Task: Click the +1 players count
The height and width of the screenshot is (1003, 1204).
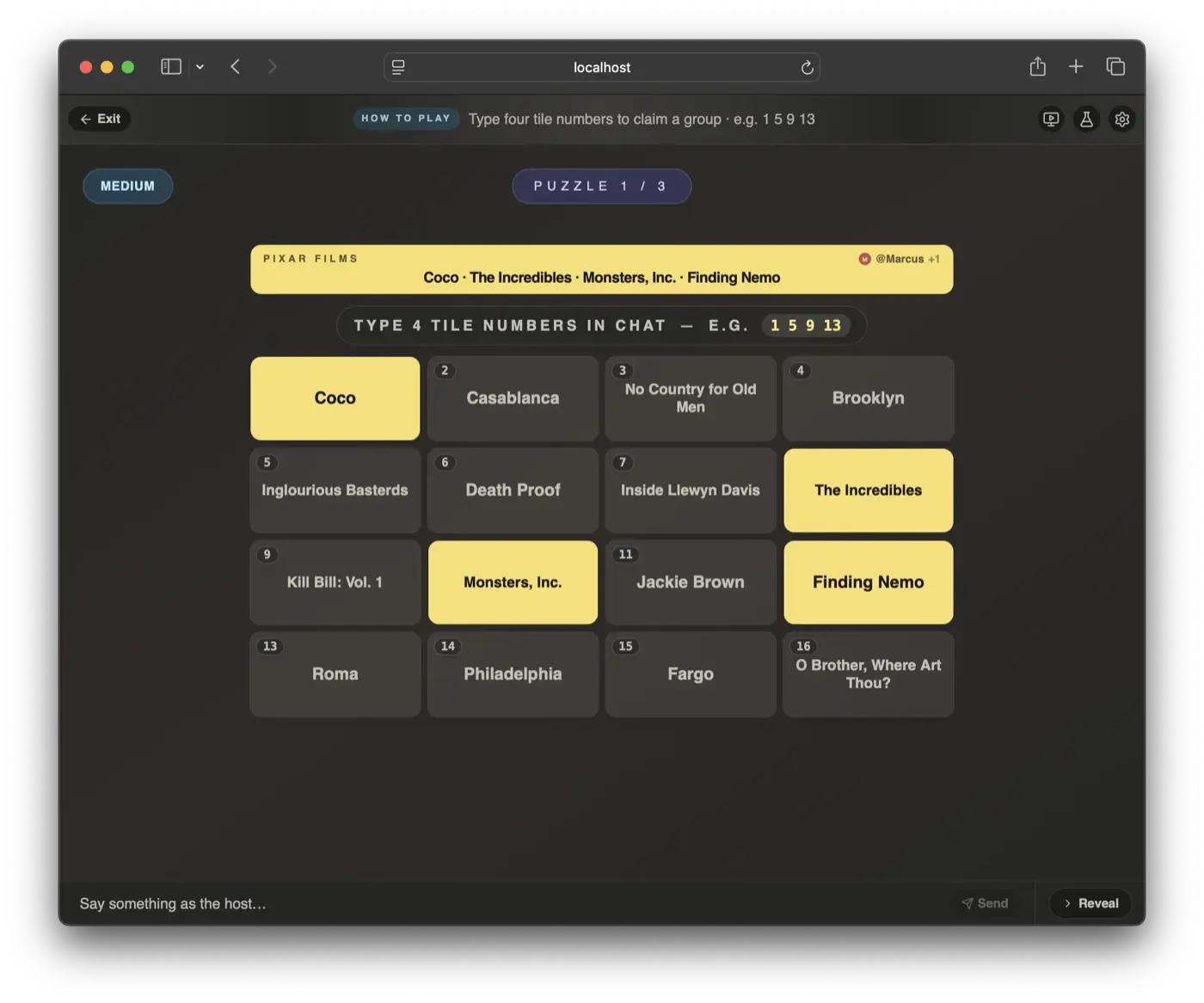Action: tap(934, 259)
